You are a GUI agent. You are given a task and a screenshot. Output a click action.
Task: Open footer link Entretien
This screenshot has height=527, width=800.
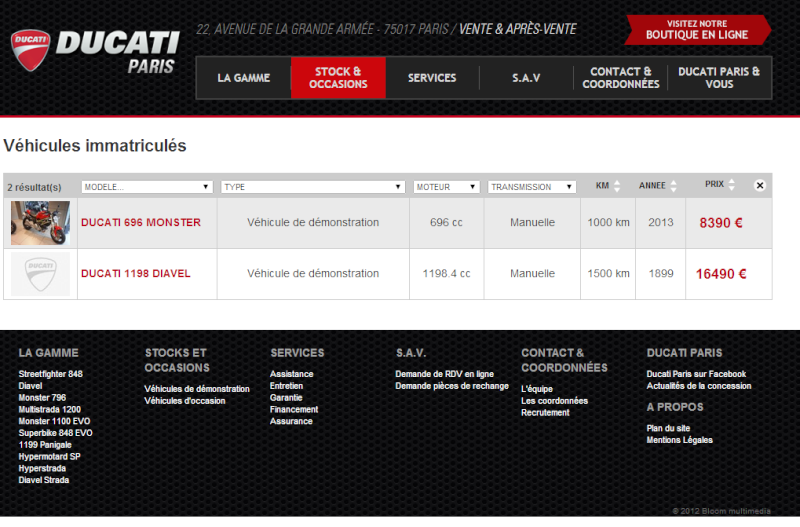pos(286,386)
